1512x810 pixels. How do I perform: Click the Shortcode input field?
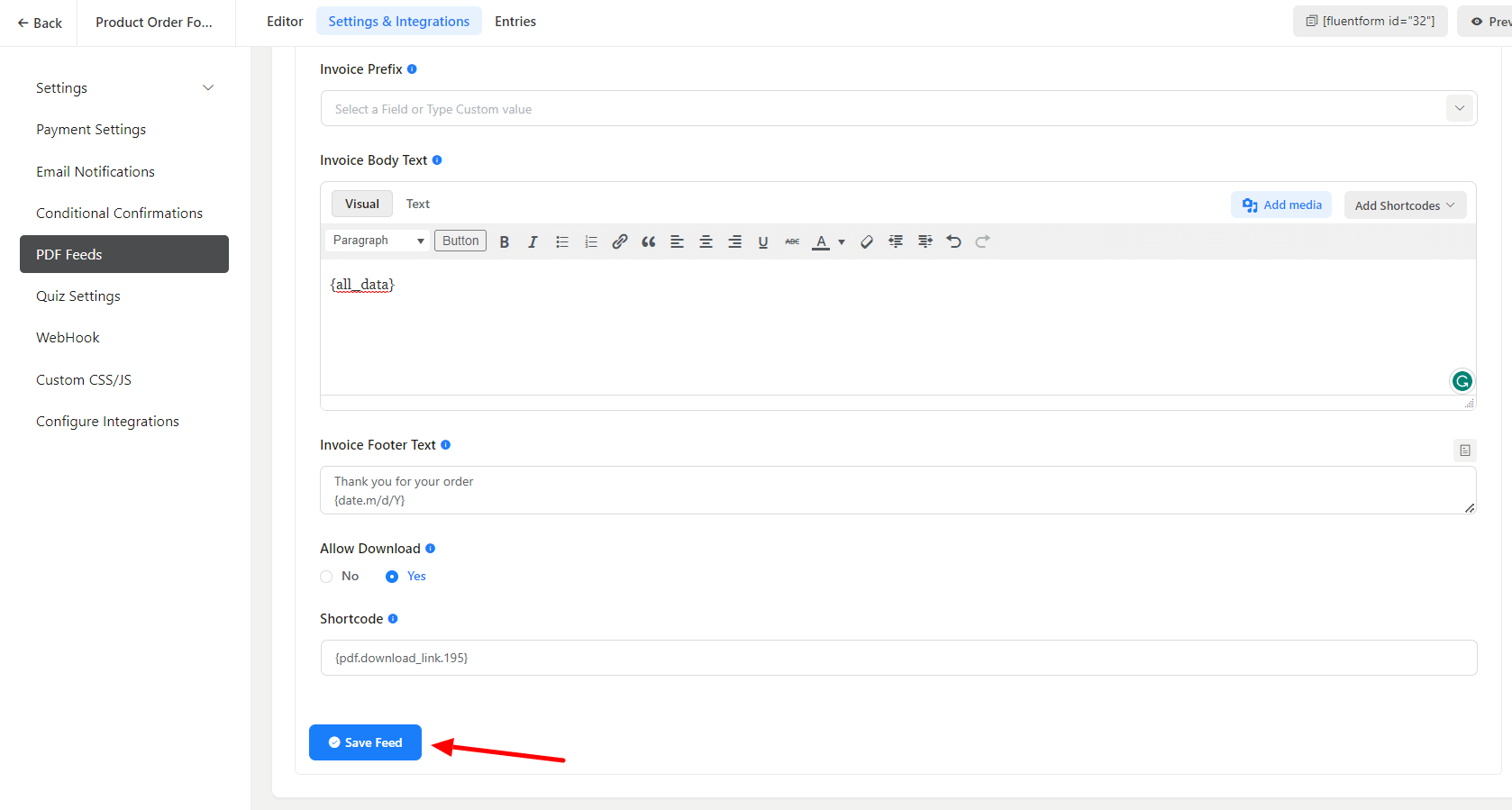click(x=897, y=658)
